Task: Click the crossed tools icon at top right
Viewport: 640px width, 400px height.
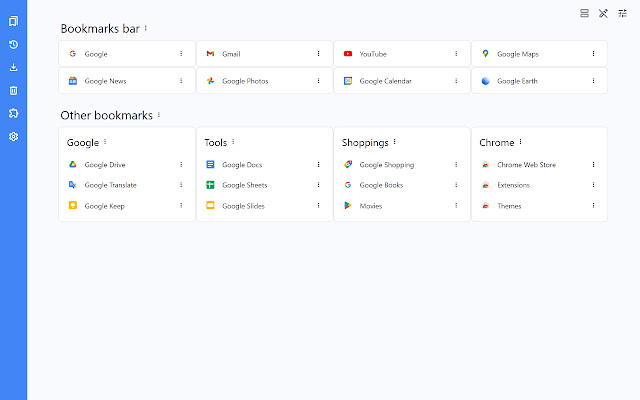Action: pos(603,13)
